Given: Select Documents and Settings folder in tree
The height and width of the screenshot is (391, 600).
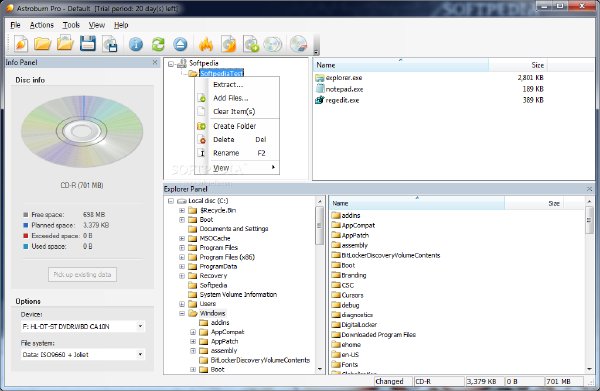Looking at the screenshot, I should pos(234,229).
